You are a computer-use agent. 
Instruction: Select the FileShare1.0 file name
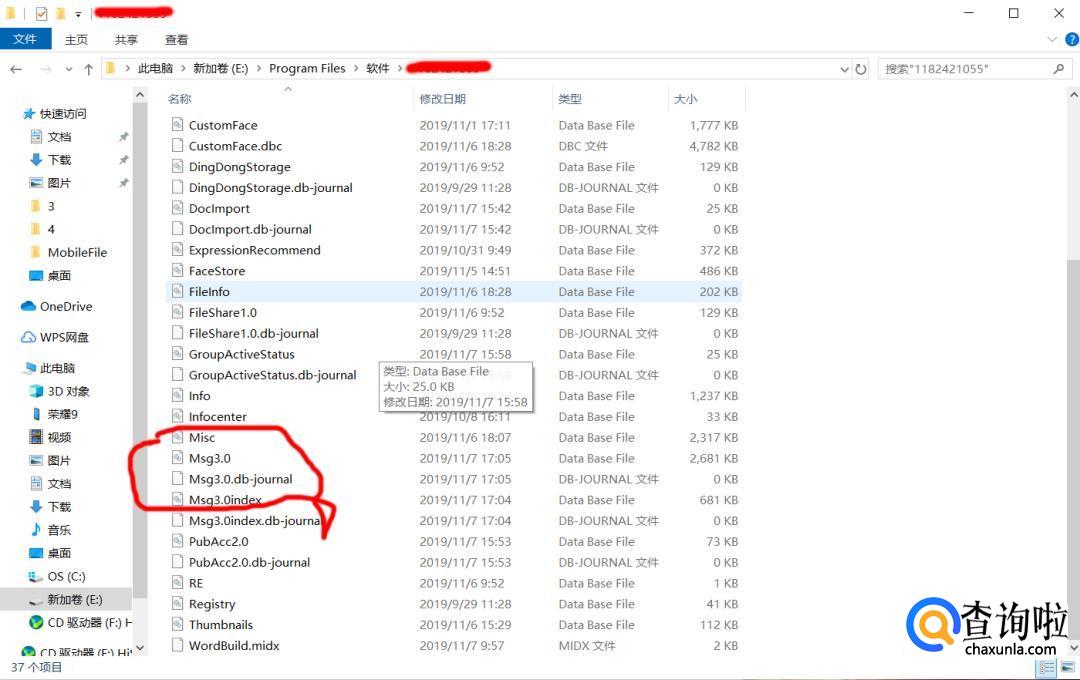[222, 312]
